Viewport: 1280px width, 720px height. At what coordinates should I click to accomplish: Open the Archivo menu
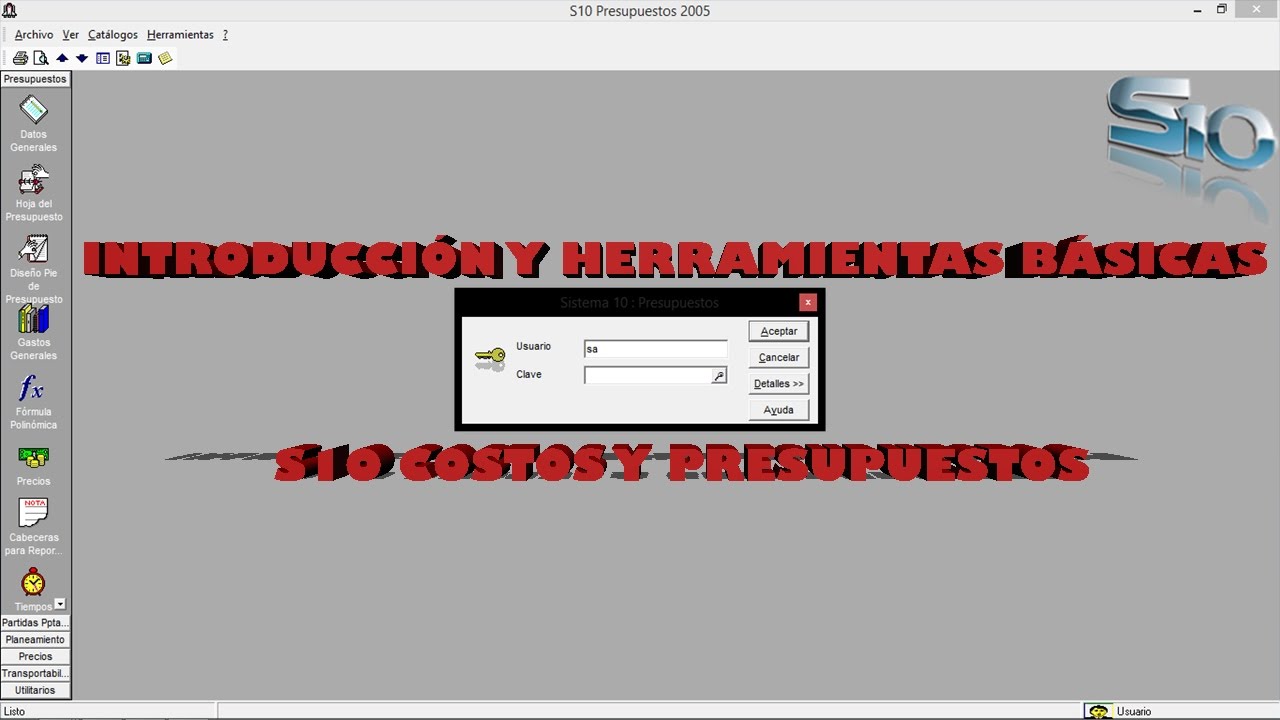pos(34,35)
